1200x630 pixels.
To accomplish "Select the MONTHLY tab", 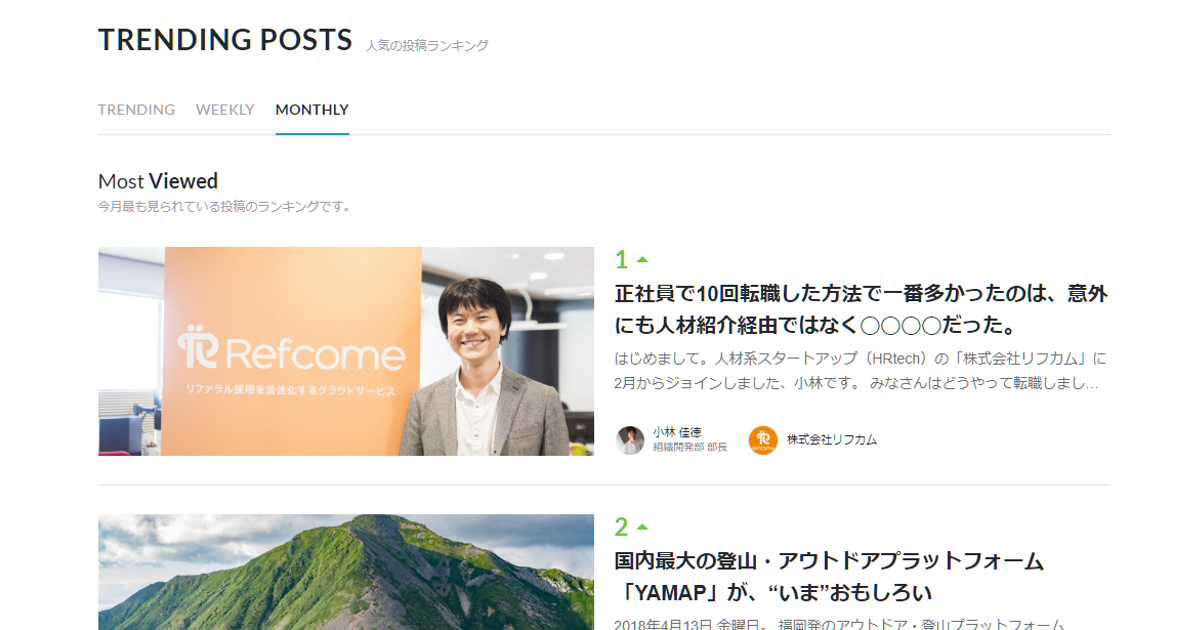I will tap(312, 110).
